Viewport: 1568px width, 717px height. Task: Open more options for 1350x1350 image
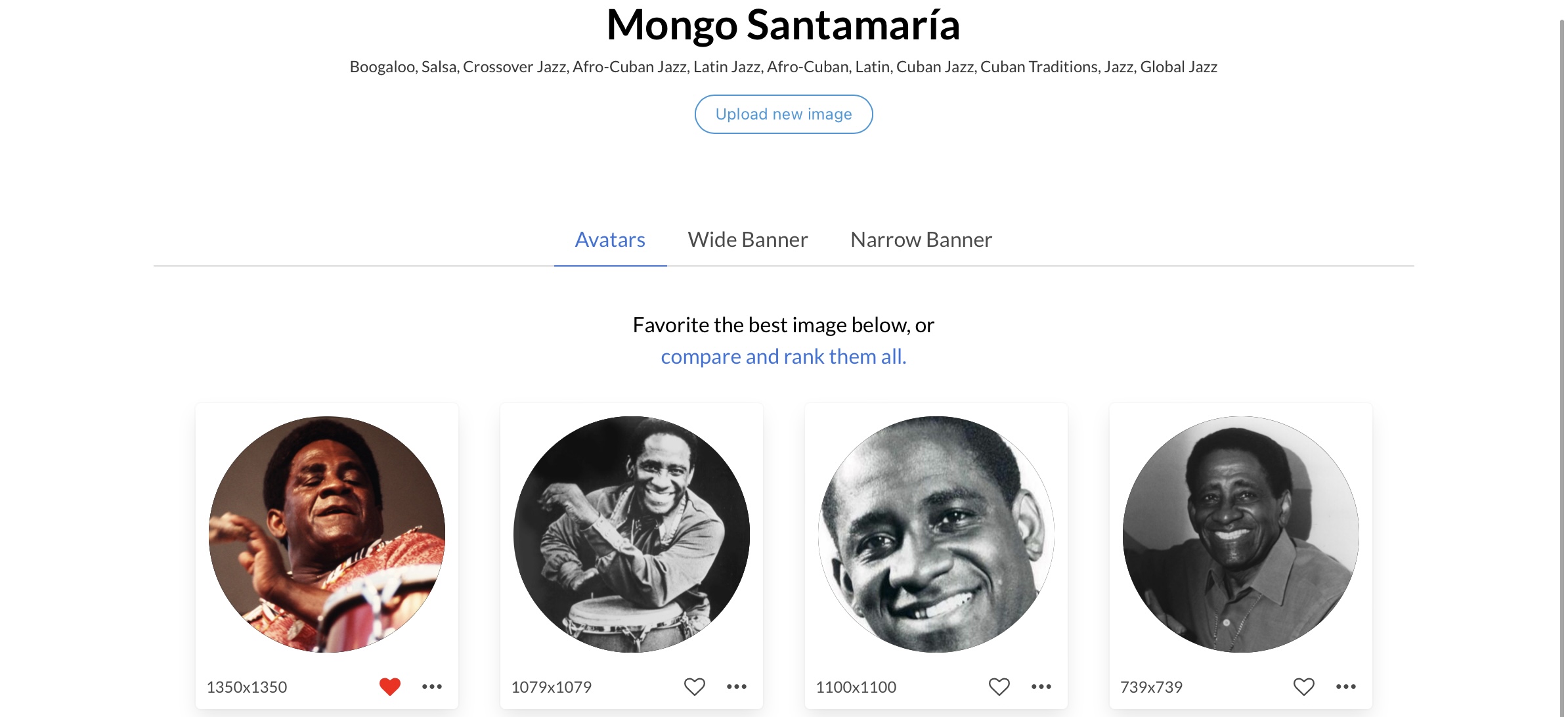pos(432,687)
